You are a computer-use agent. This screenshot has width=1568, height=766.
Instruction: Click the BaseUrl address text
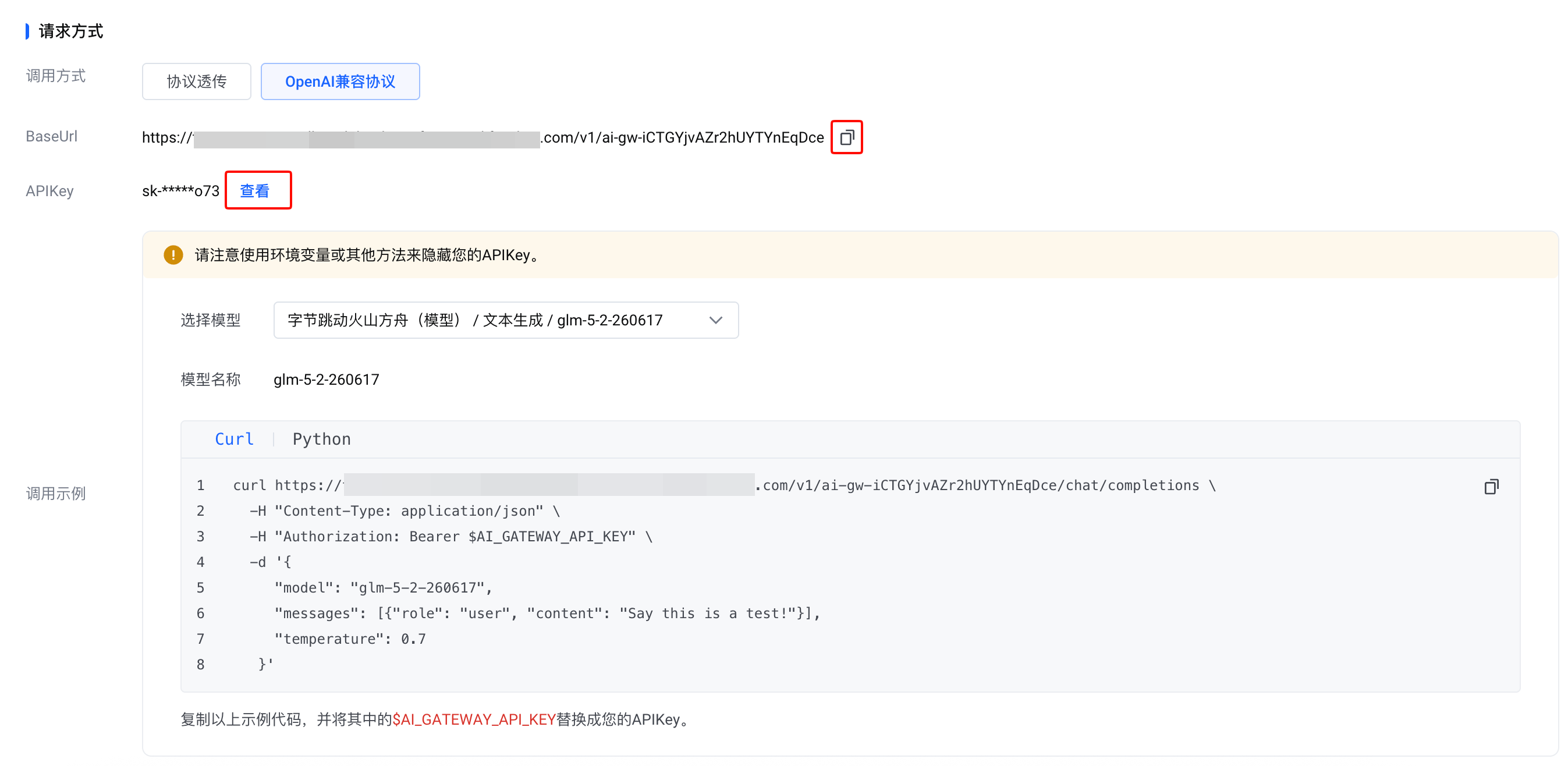tap(483, 137)
